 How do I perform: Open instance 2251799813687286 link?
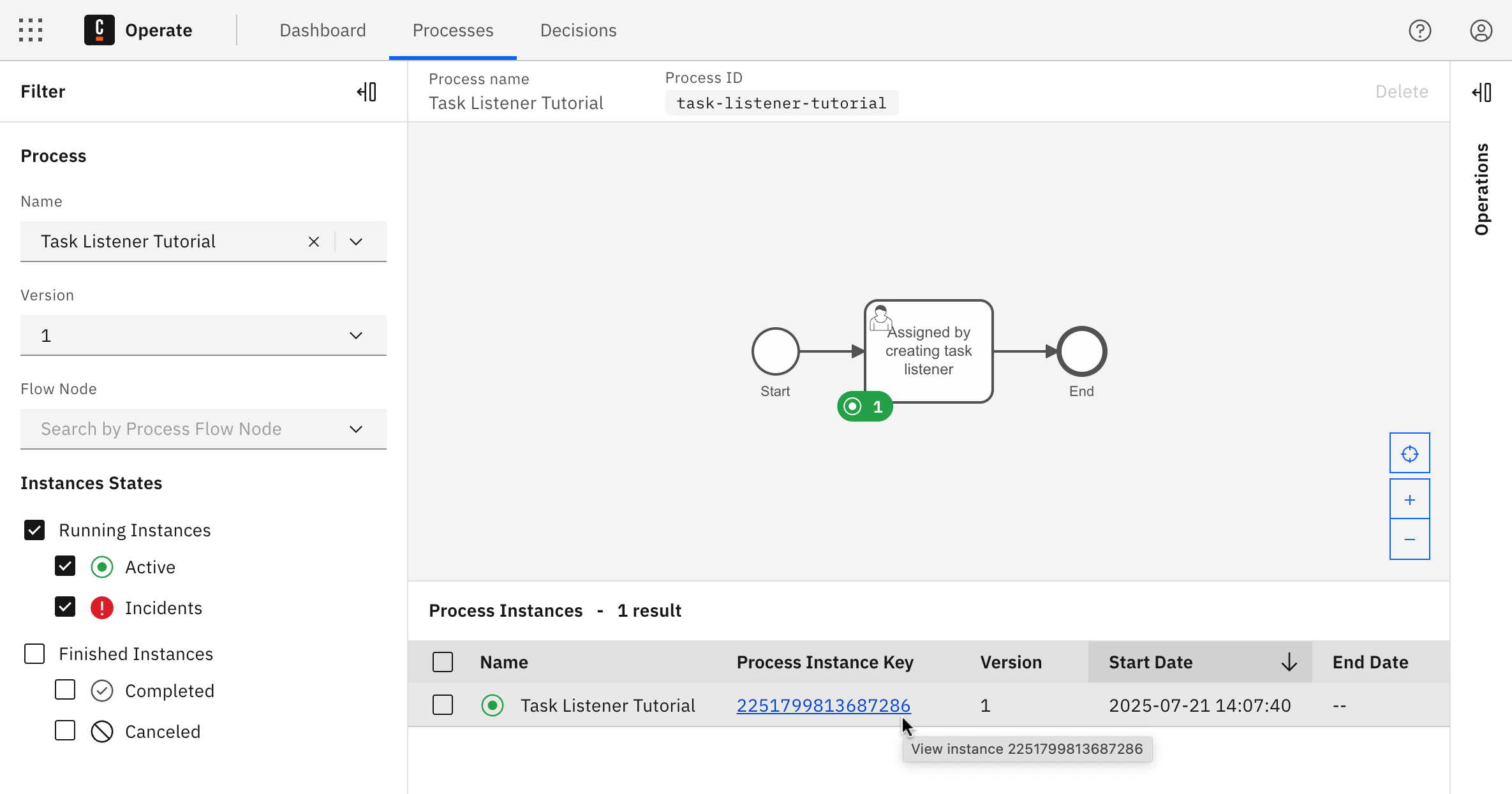[x=823, y=705]
